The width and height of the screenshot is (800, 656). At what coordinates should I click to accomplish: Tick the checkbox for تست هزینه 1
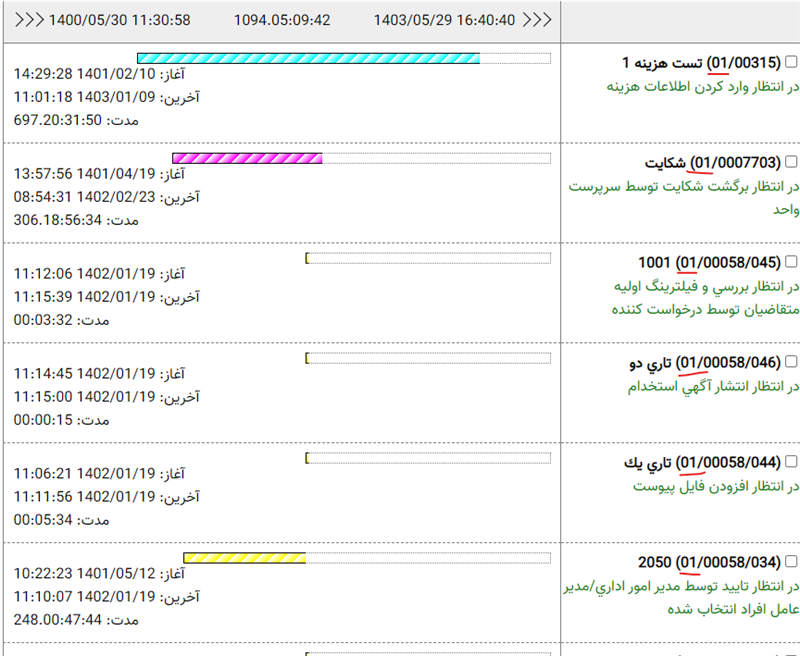[791, 63]
